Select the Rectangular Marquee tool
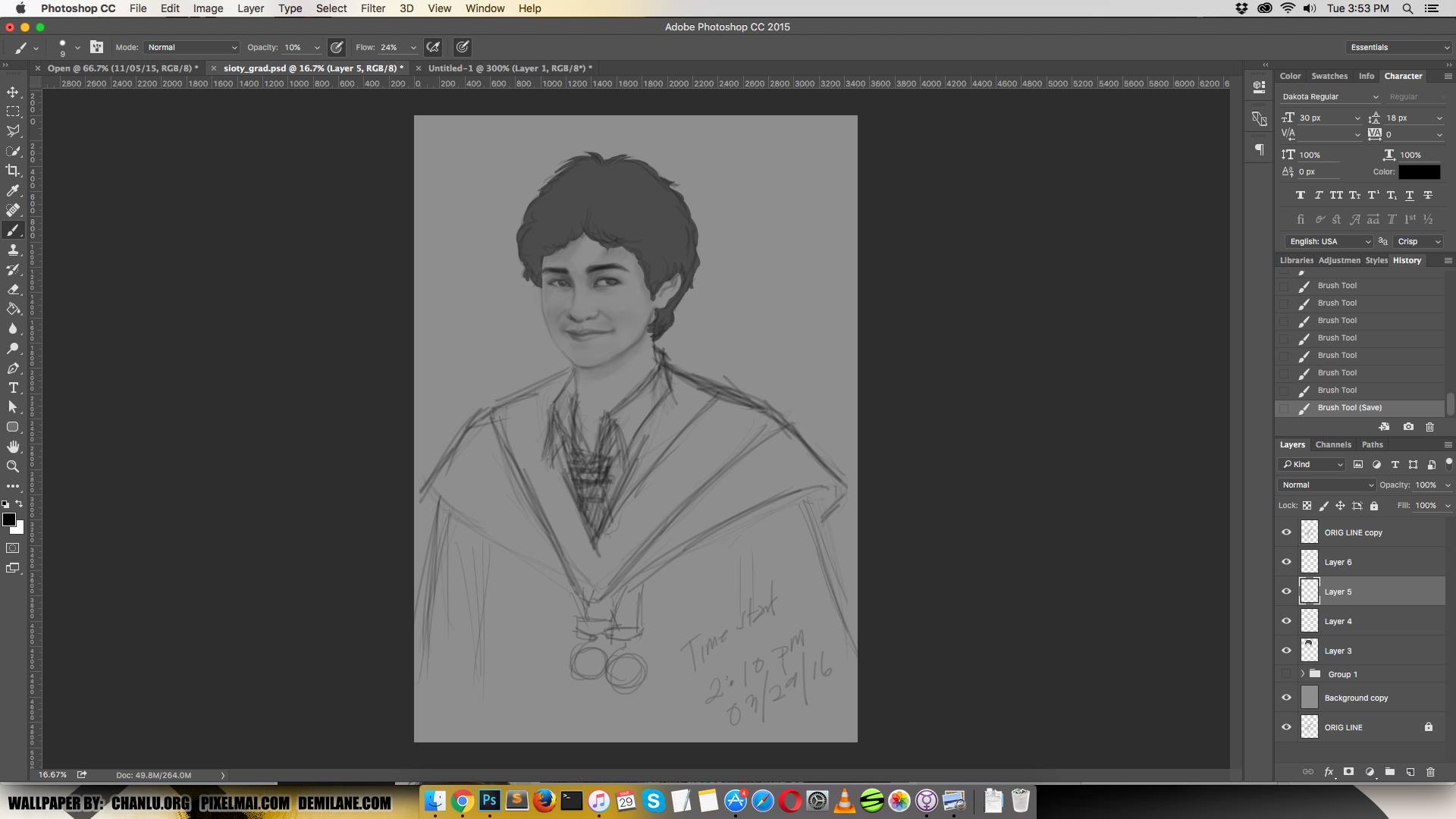 (13, 111)
